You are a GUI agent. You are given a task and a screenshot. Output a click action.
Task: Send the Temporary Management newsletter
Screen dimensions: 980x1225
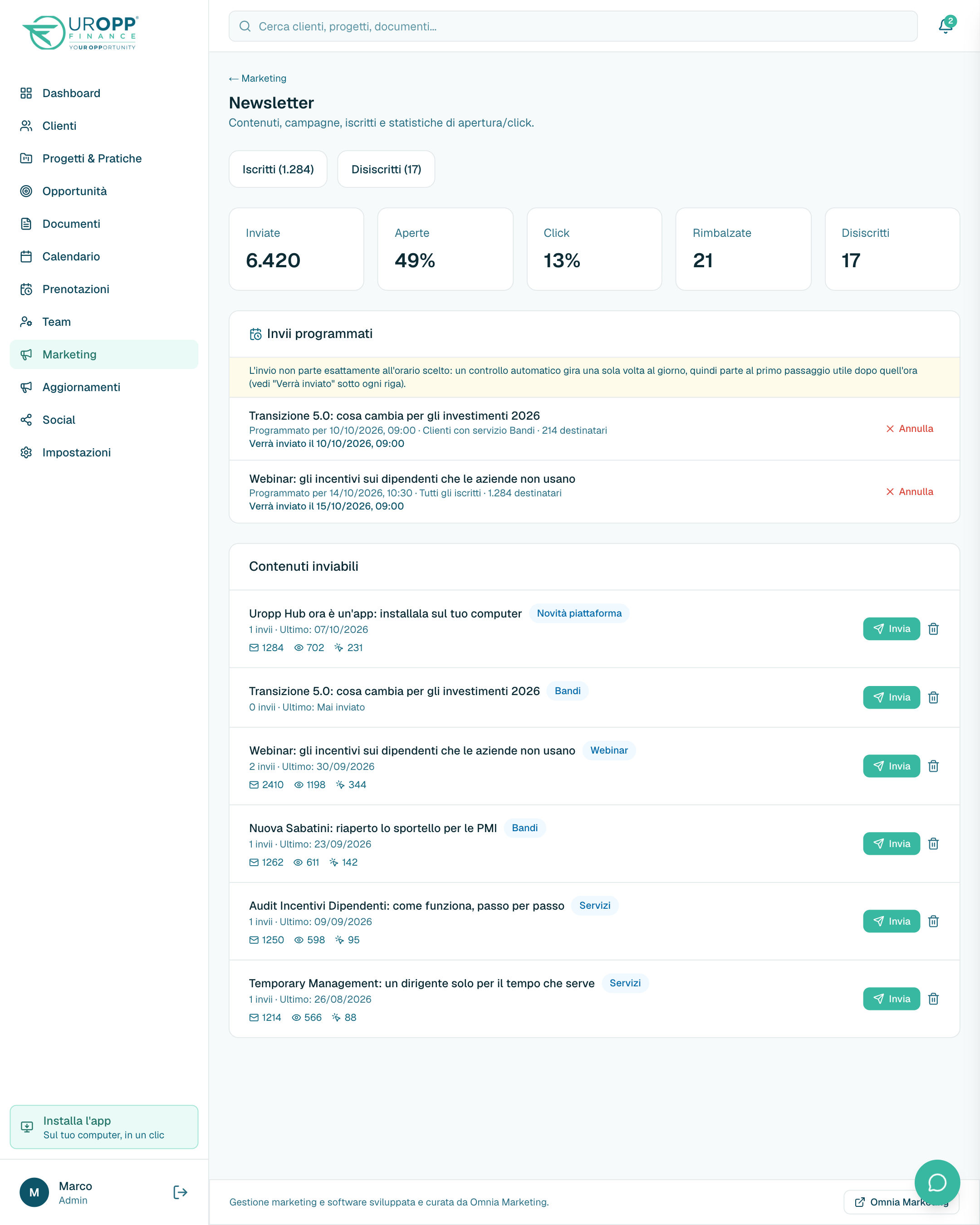[x=892, y=999]
